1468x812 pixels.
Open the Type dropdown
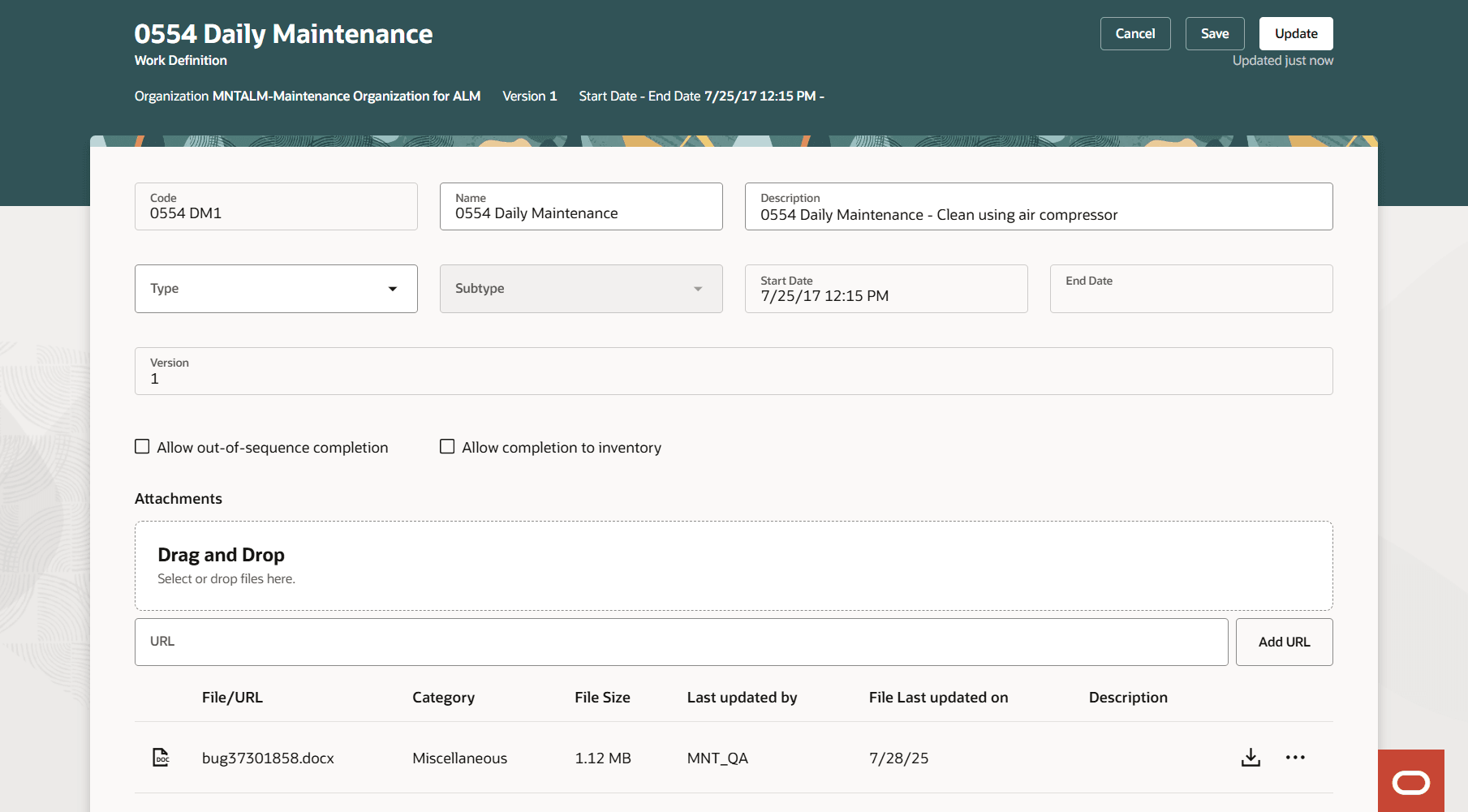[276, 288]
